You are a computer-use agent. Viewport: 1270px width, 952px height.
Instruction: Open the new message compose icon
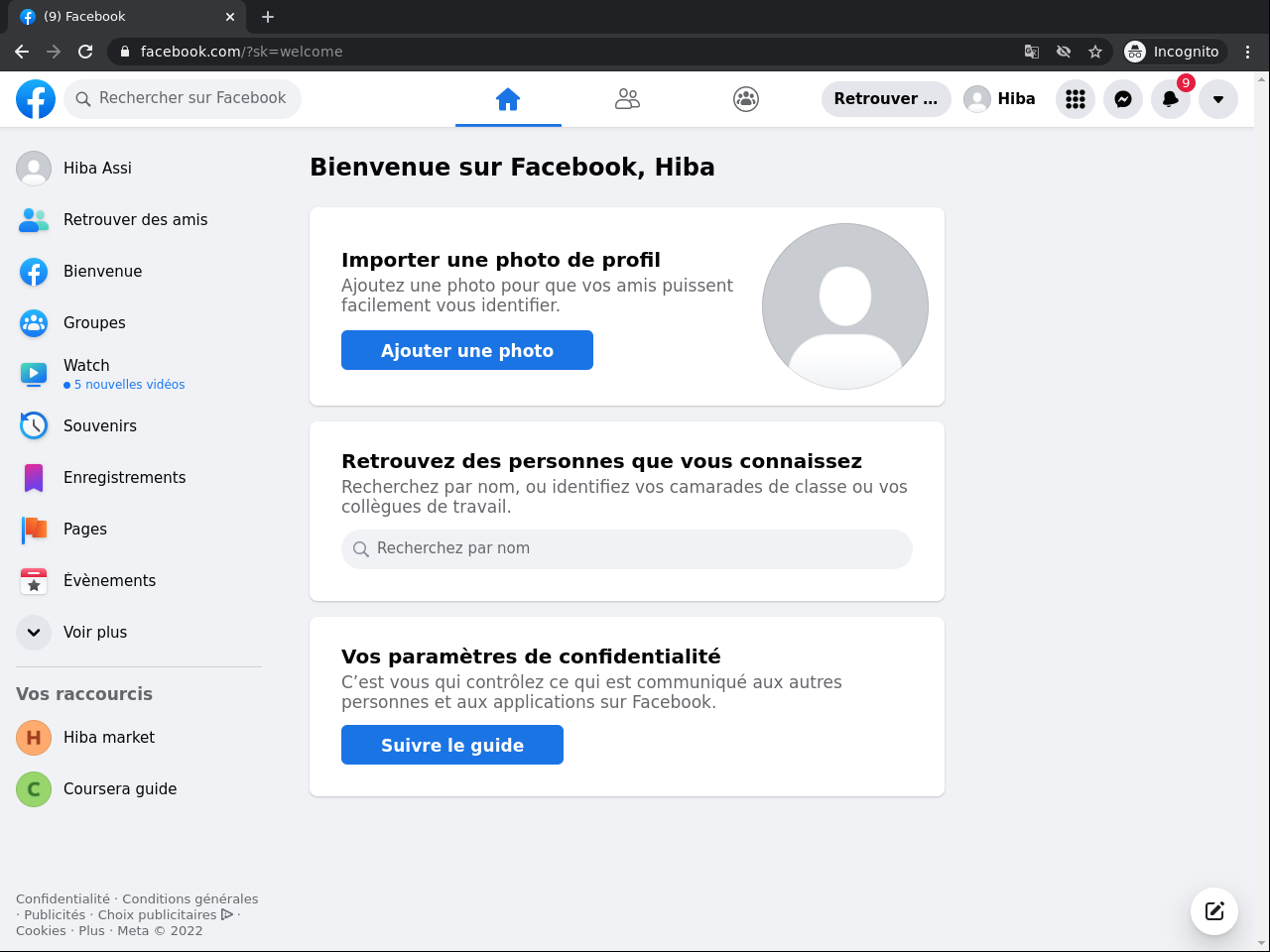(x=1214, y=911)
